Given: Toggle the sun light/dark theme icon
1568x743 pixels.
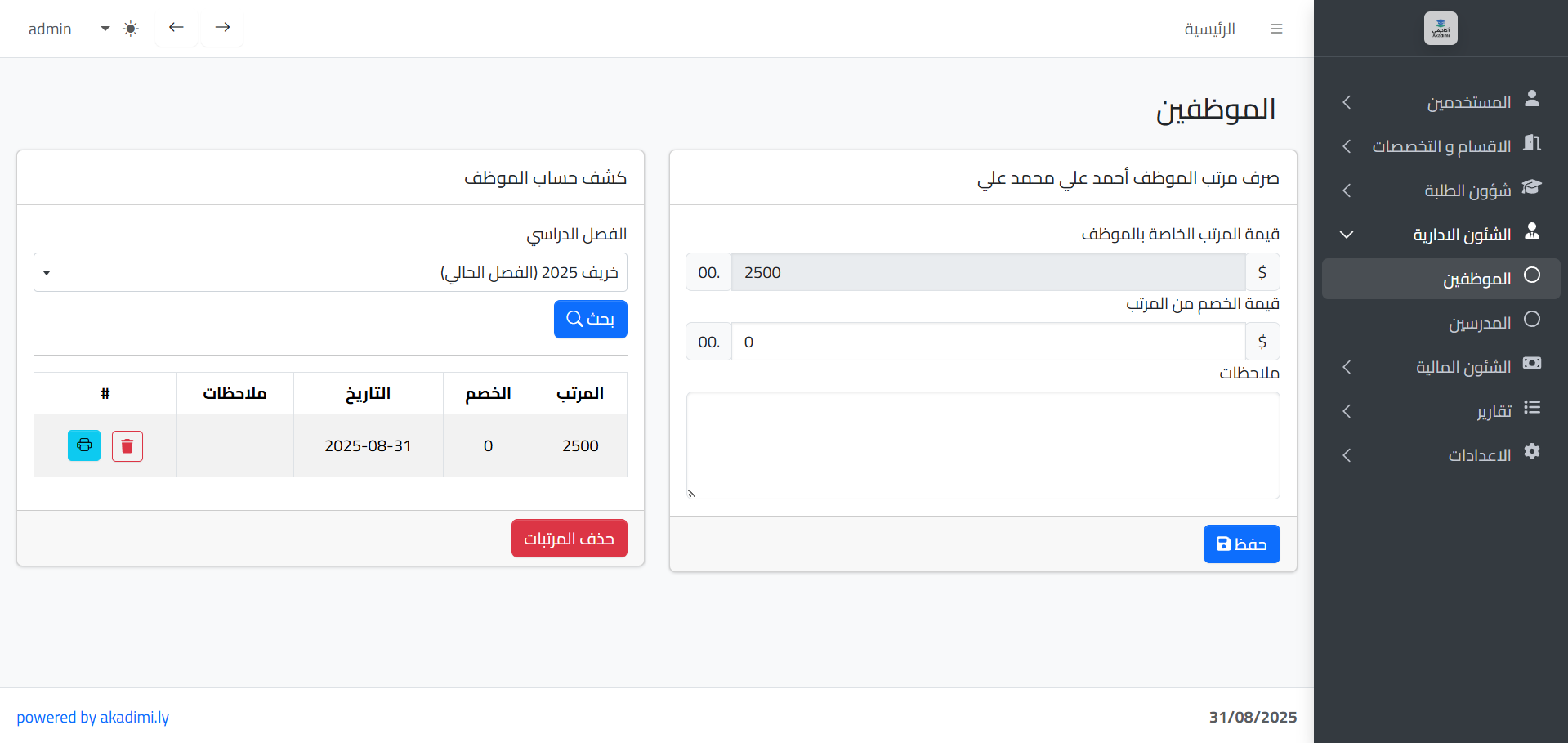Looking at the screenshot, I should point(131,29).
